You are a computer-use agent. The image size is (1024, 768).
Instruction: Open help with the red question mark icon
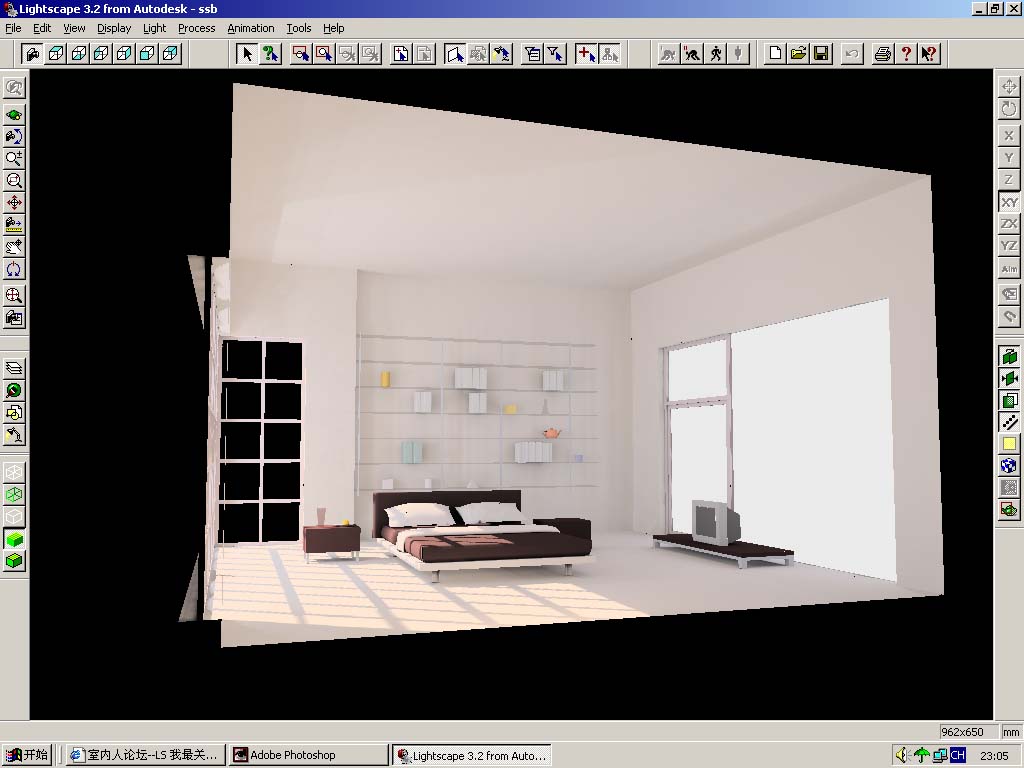point(906,54)
